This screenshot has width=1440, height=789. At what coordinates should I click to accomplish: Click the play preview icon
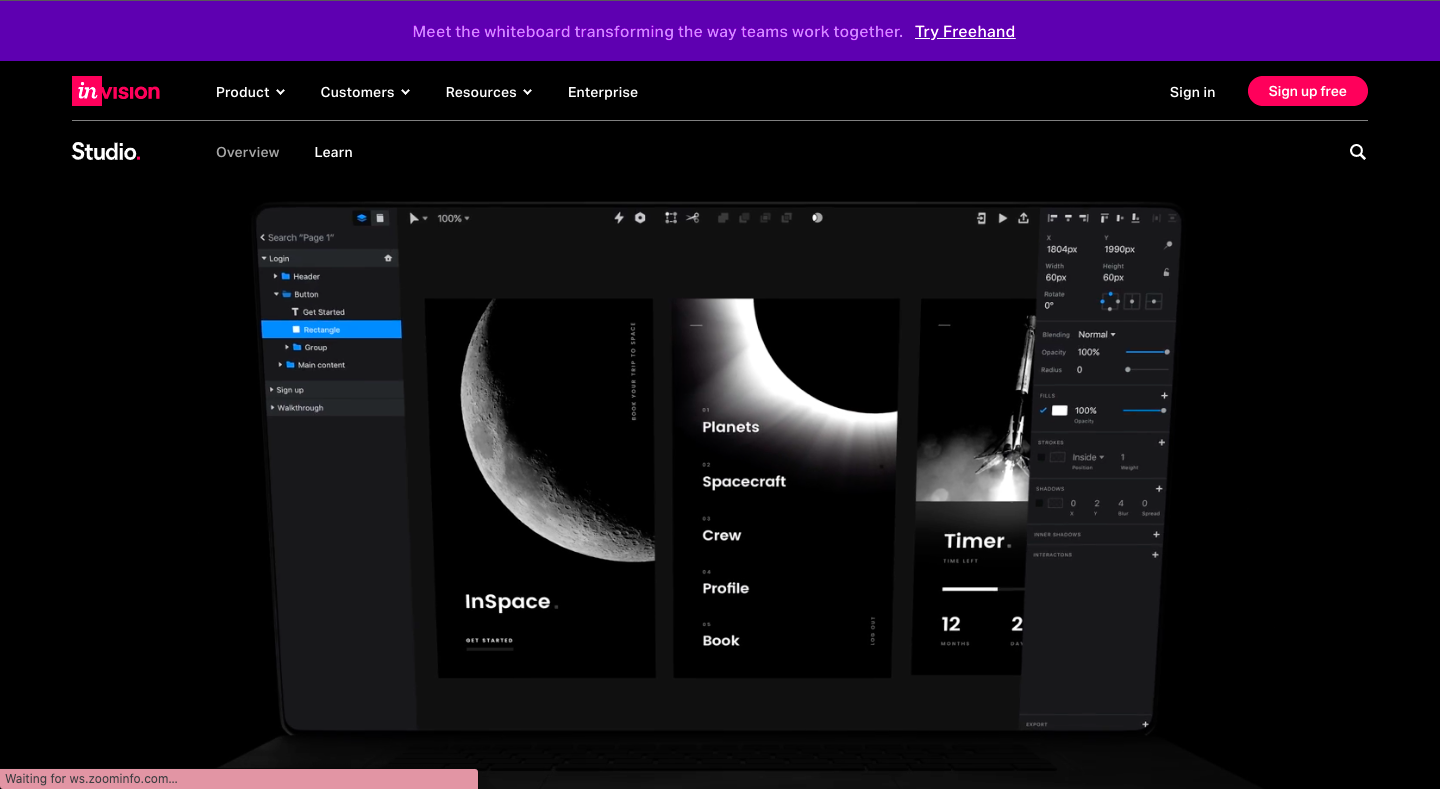tap(1003, 218)
